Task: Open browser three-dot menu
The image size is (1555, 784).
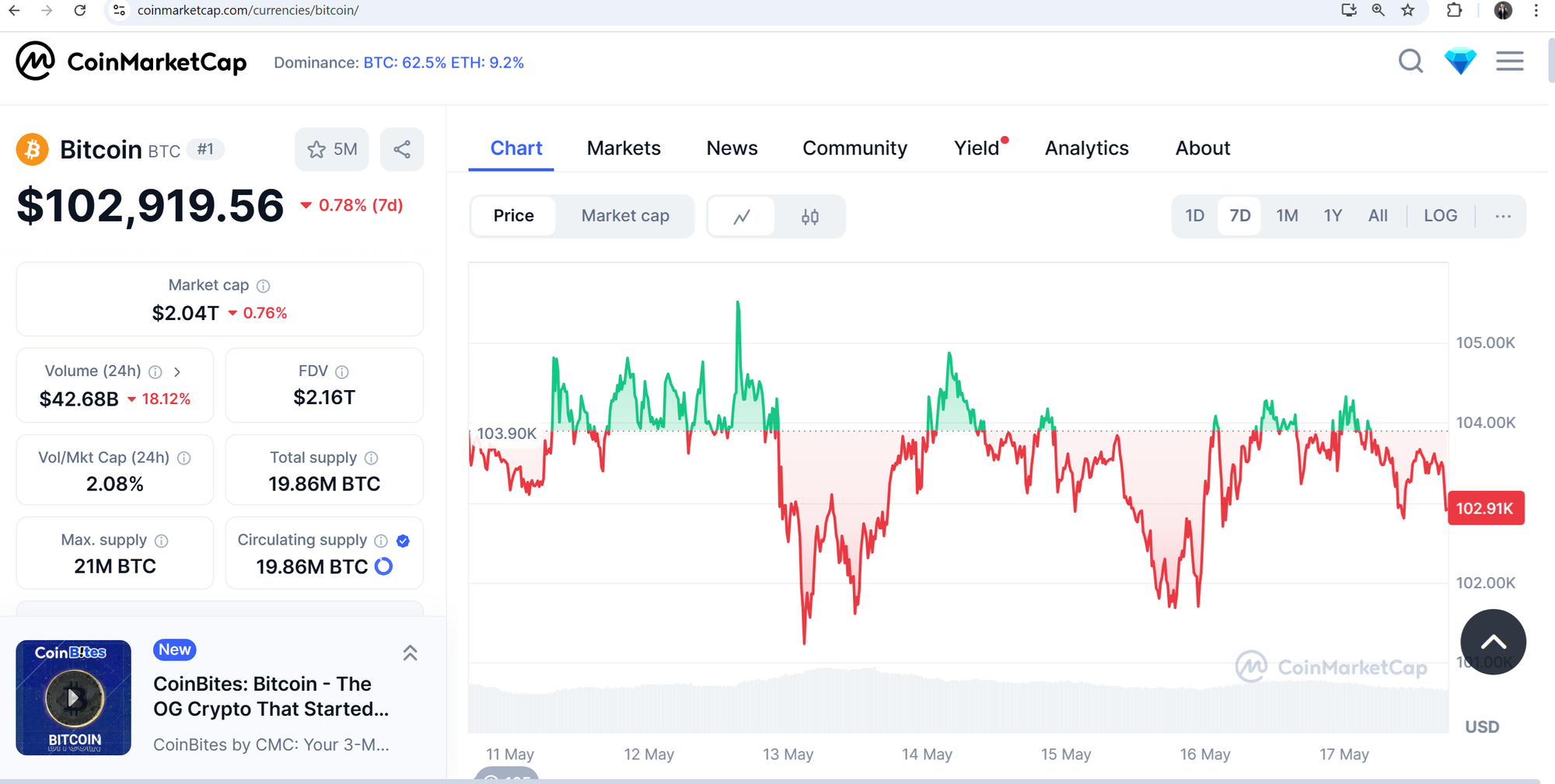Action: (1536, 10)
